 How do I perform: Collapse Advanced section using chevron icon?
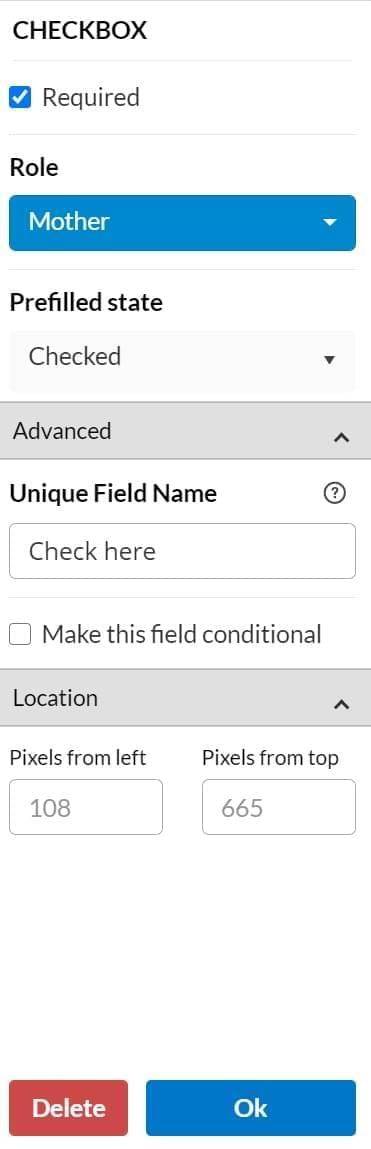(341, 437)
